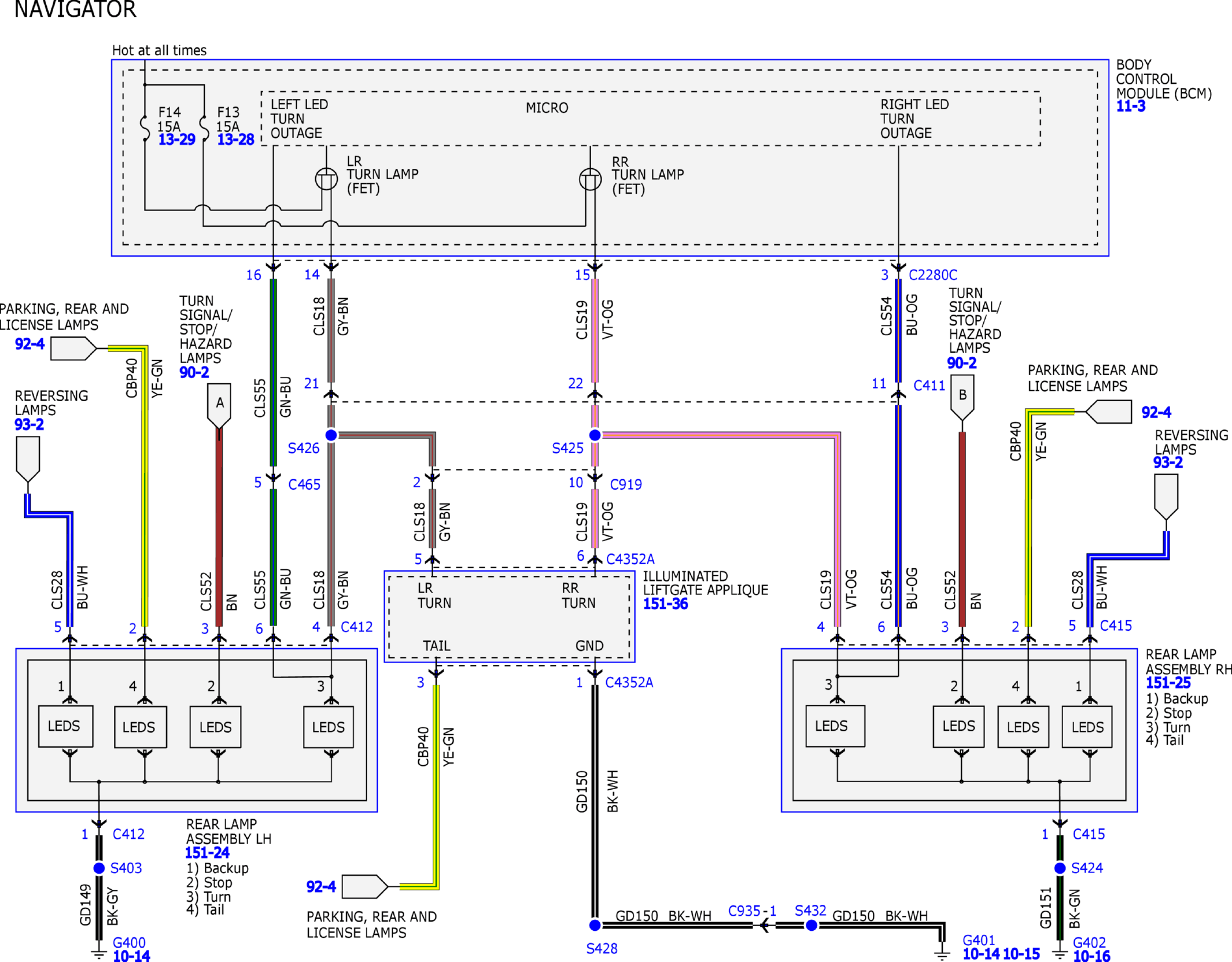This screenshot has height=962, width=1232.
Task: Click the RR turn lamp FET symbol
Action: pyautogui.click(x=590, y=179)
